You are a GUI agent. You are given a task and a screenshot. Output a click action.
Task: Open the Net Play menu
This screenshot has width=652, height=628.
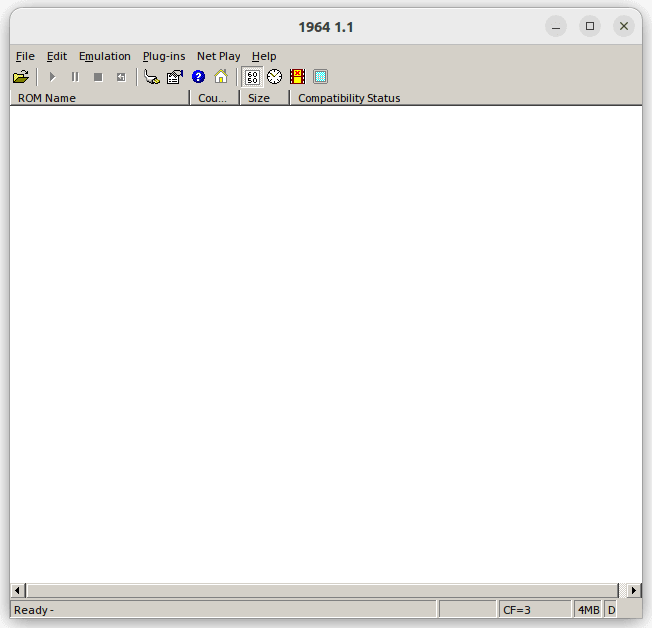(x=218, y=56)
